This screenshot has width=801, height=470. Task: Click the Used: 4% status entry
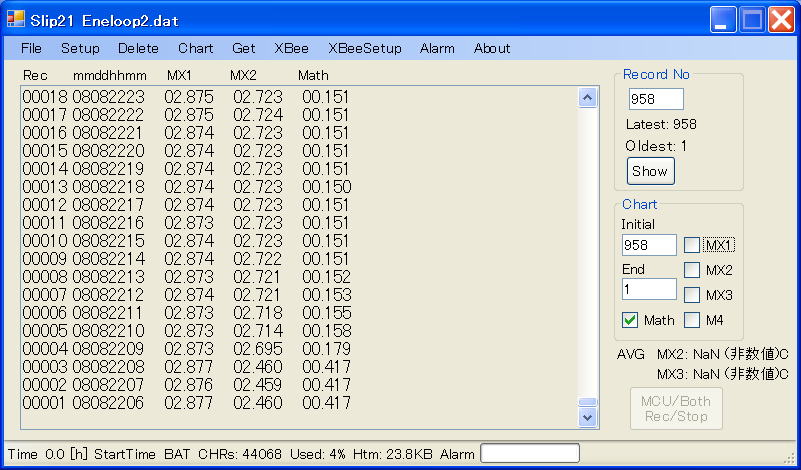point(318,454)
